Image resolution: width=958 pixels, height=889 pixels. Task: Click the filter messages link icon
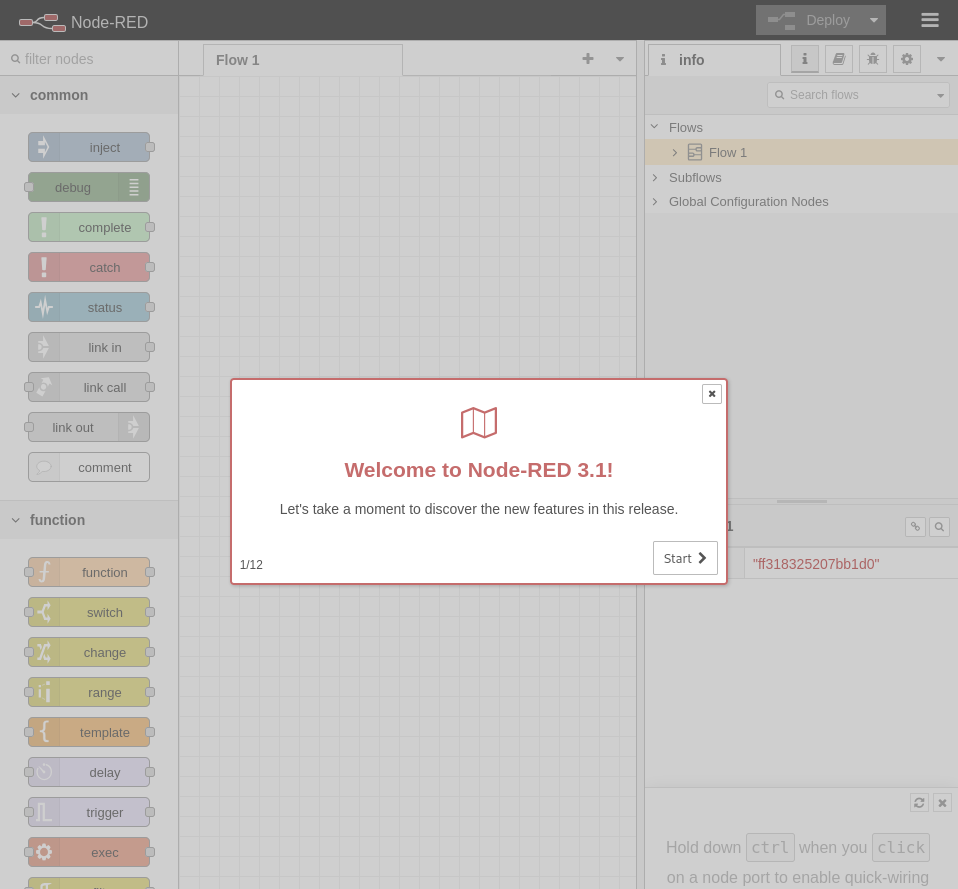click(915, 526)
